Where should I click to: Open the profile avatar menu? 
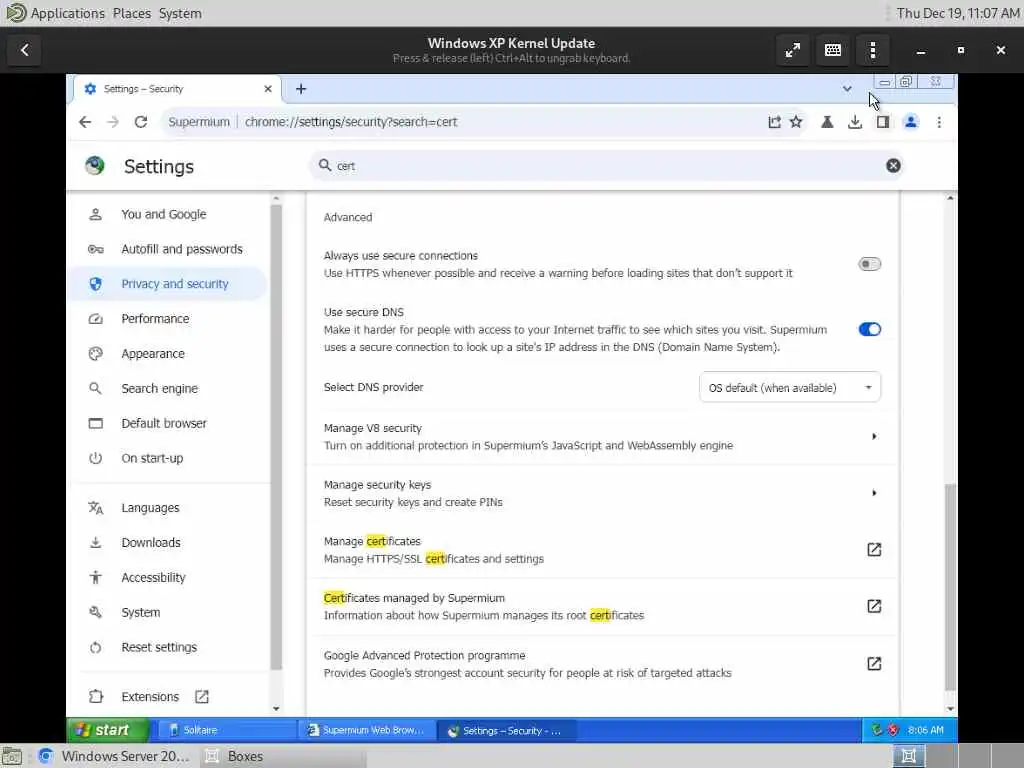(x=910, y=122)
